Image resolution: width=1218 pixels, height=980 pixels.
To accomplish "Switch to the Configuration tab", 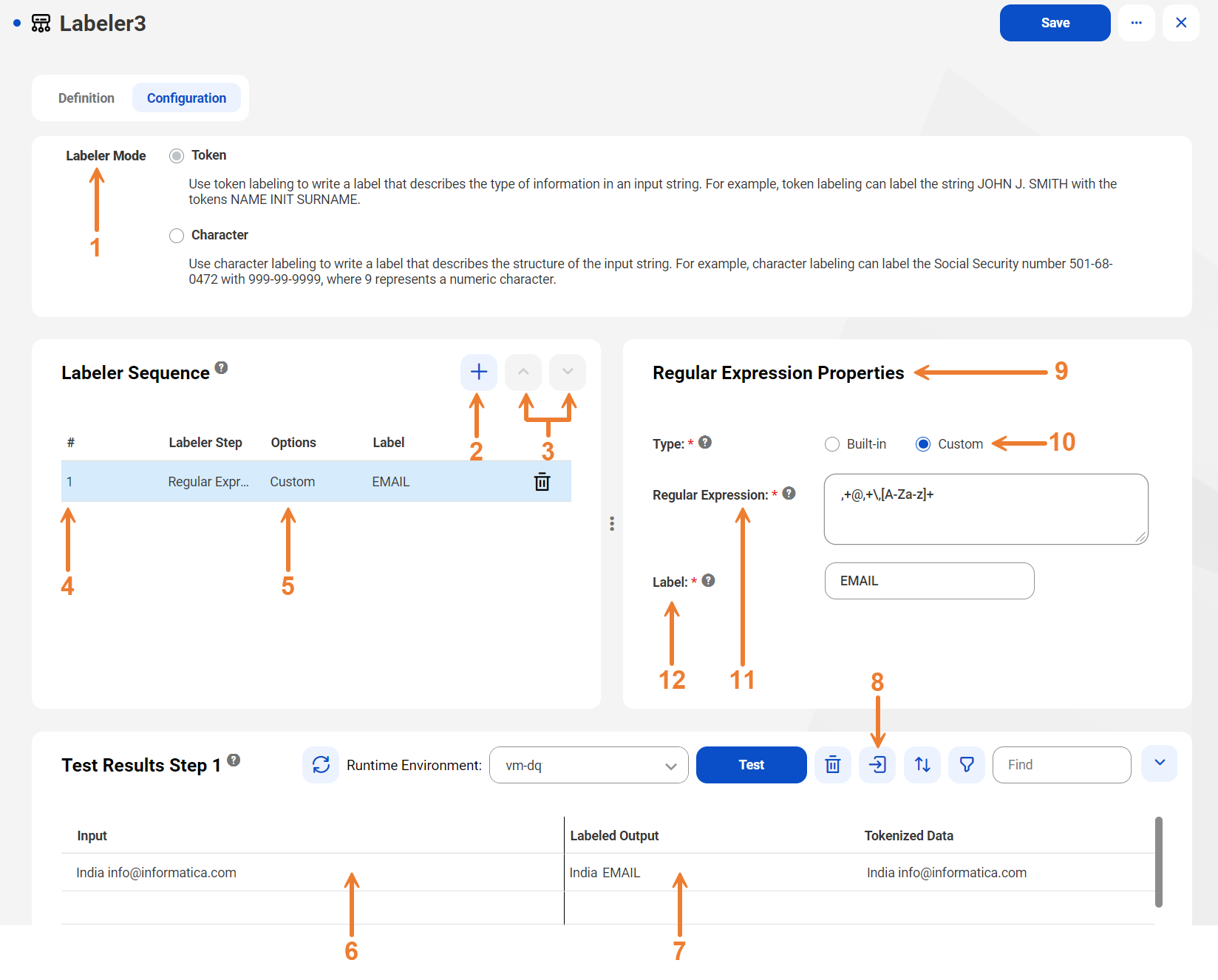I will coord(186,98).
